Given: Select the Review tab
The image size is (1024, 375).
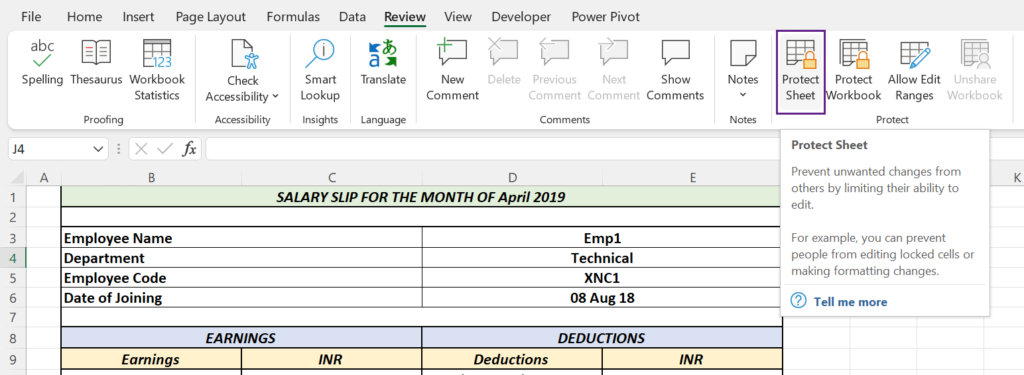Looking at the screenshot, I should coord(405,17).
